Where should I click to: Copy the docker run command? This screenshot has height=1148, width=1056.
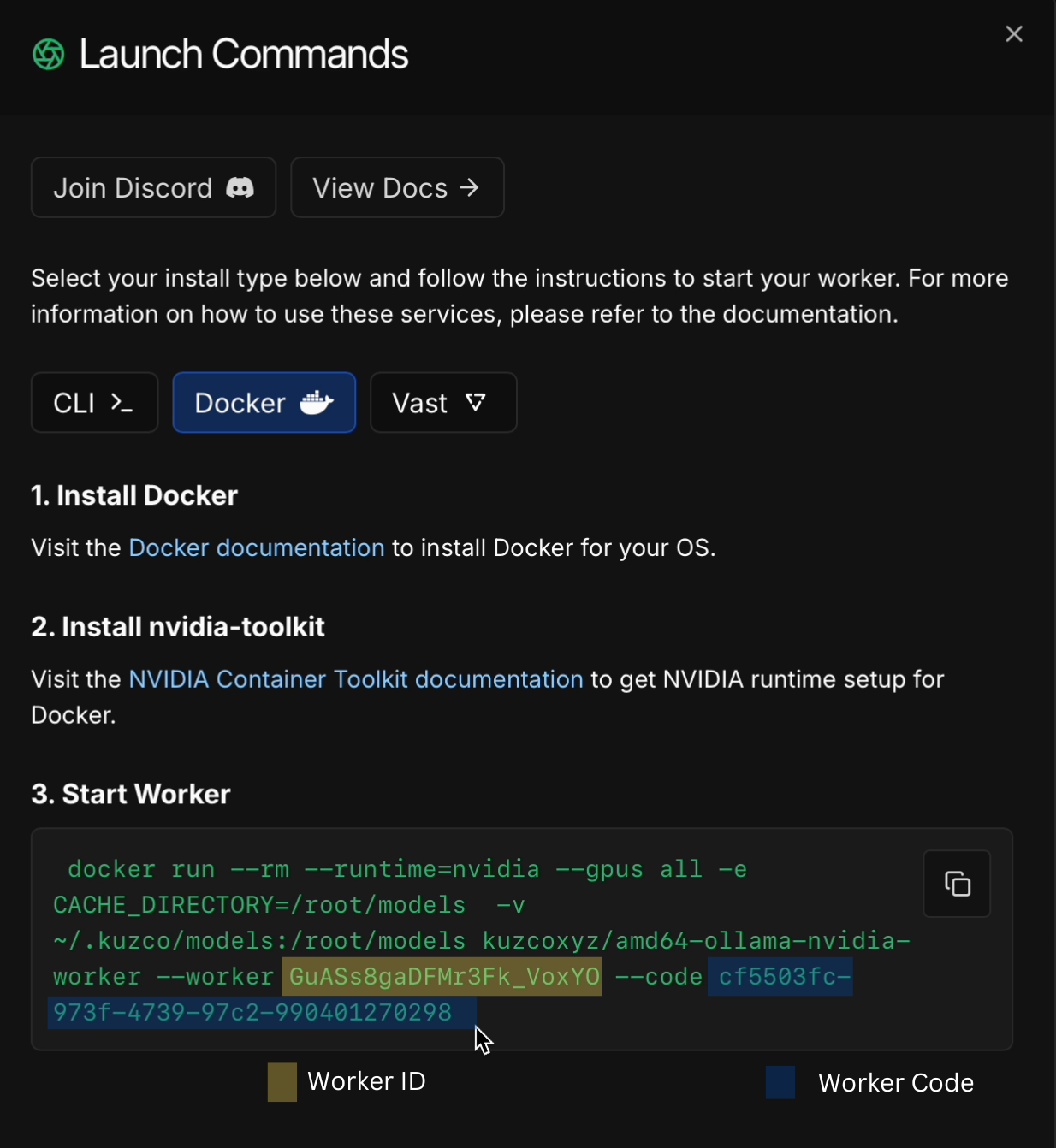pos(957,884)
